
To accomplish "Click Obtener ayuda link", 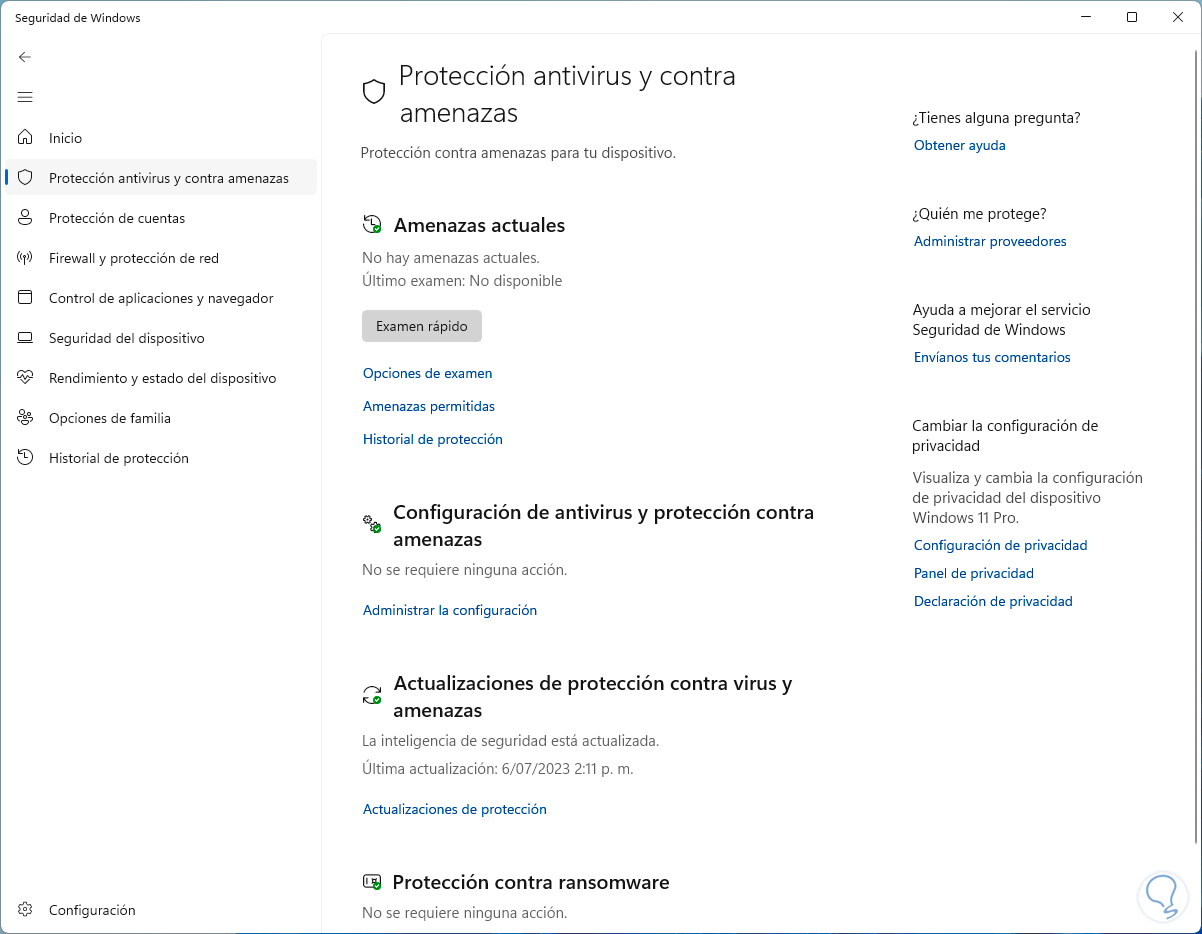I will 959,145.
